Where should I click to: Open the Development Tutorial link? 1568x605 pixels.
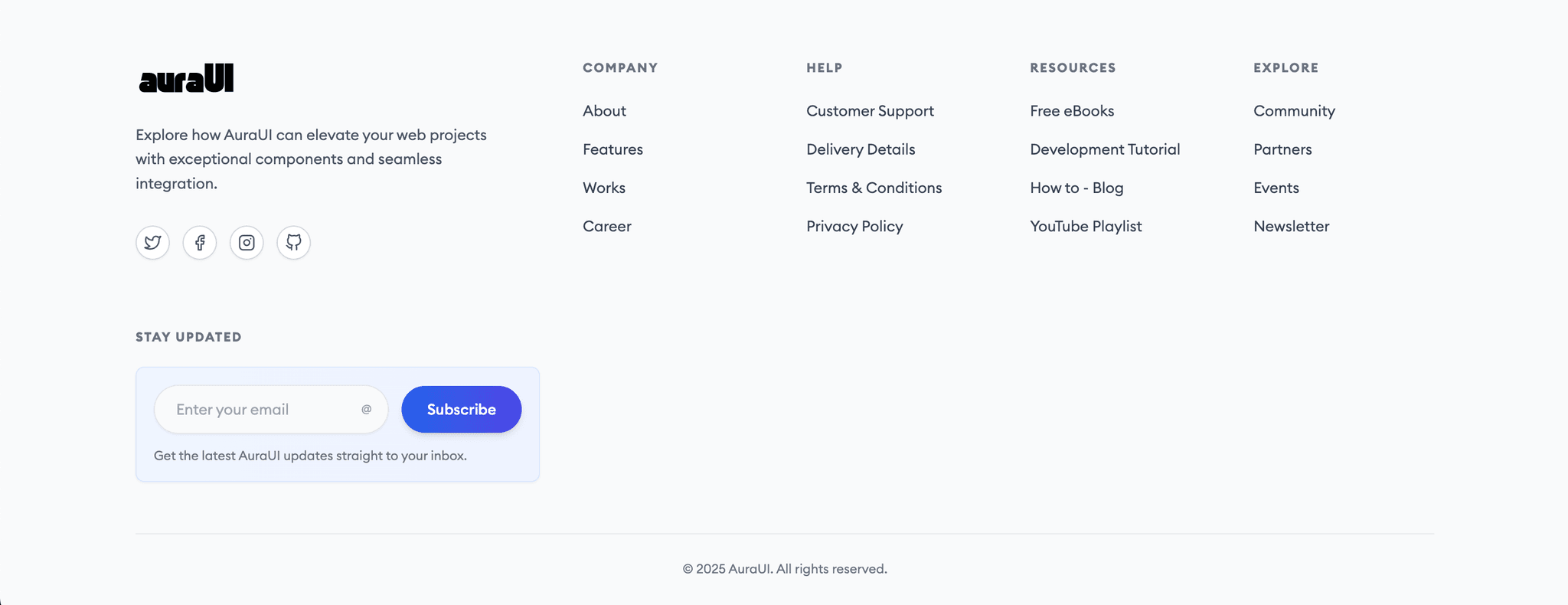pos(1105,149)
